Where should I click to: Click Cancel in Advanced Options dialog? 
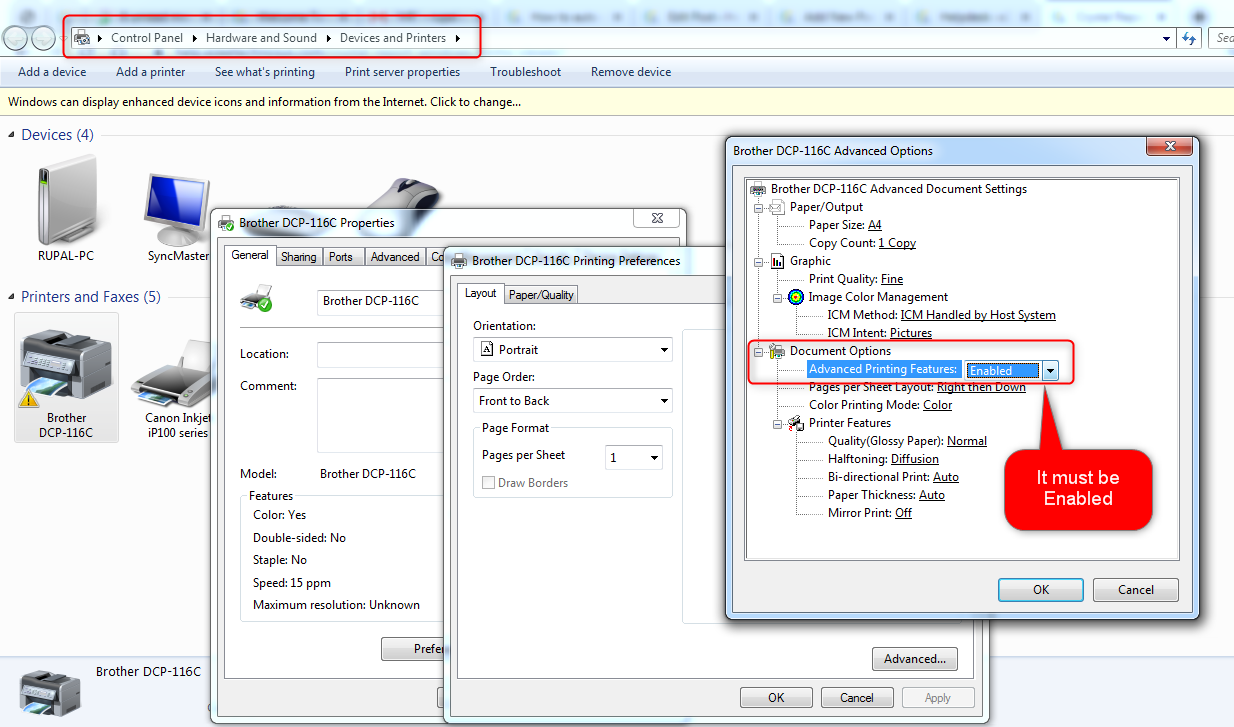click(1136, 590)
